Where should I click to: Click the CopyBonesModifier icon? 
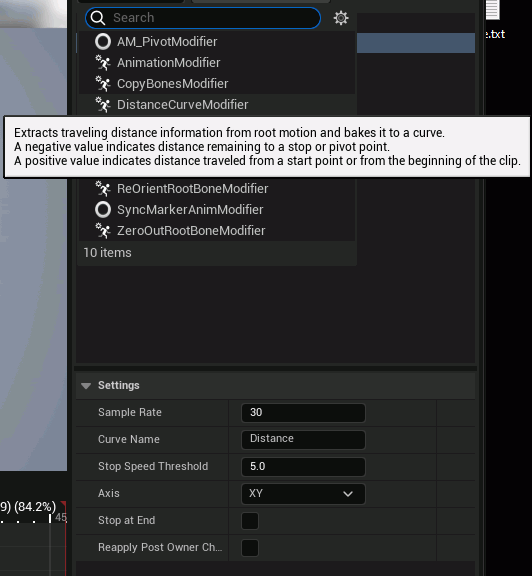click(x=103, y=84)
